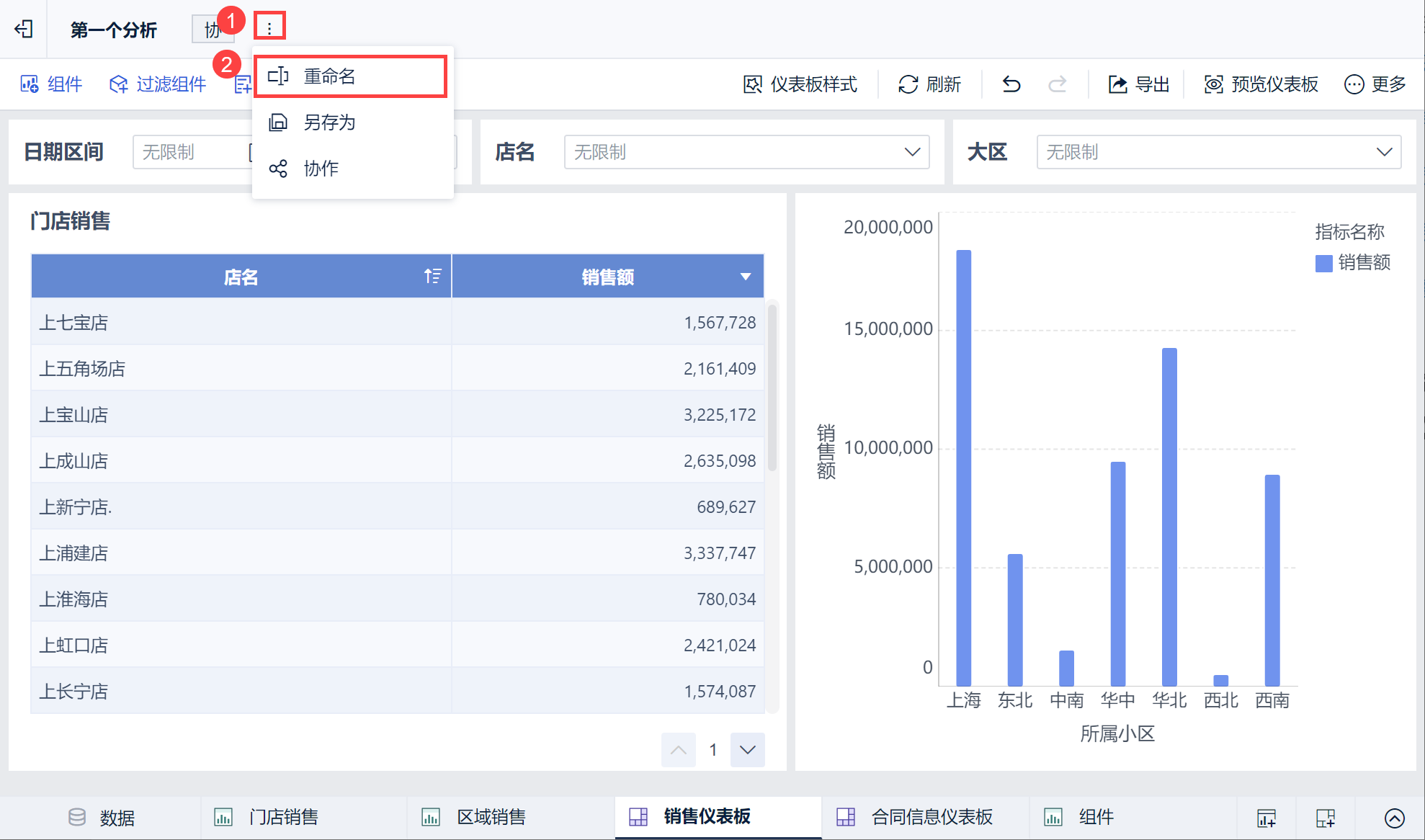Viewport: 1425px width, 840px height.
Task: Click the Refresh (刷新) icon
Action: coord(908,84)
